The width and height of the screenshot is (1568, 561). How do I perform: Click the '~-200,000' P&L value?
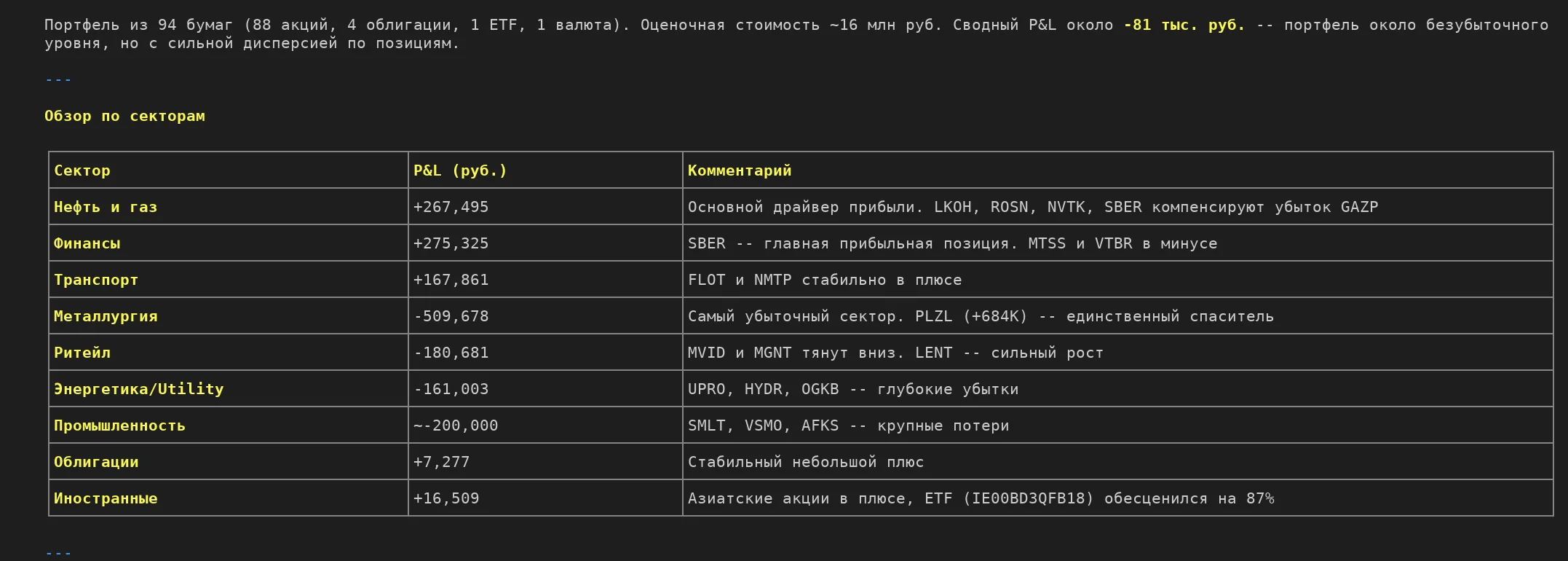pos(456,425)
